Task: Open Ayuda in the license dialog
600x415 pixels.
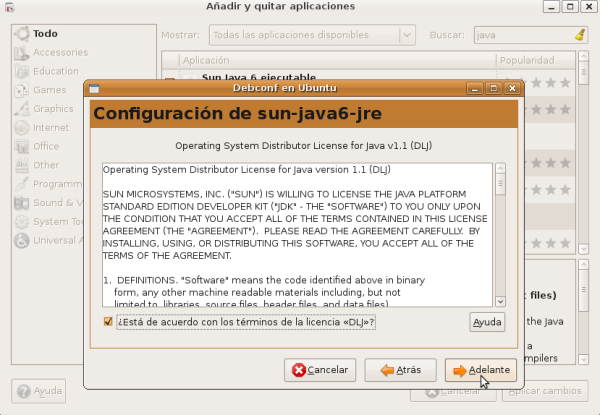Action: coord(487,322)
